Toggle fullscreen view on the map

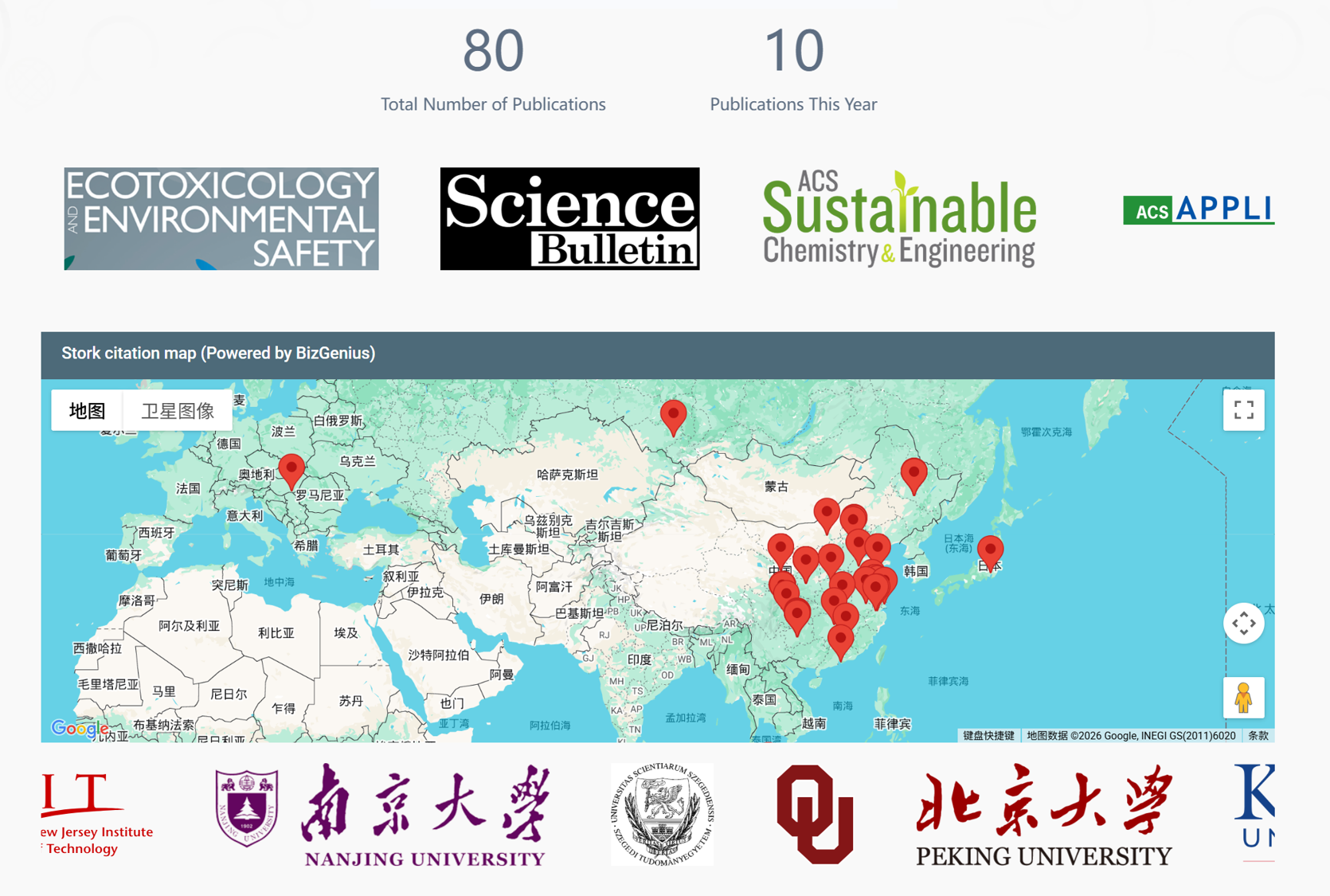point(1243,410)
